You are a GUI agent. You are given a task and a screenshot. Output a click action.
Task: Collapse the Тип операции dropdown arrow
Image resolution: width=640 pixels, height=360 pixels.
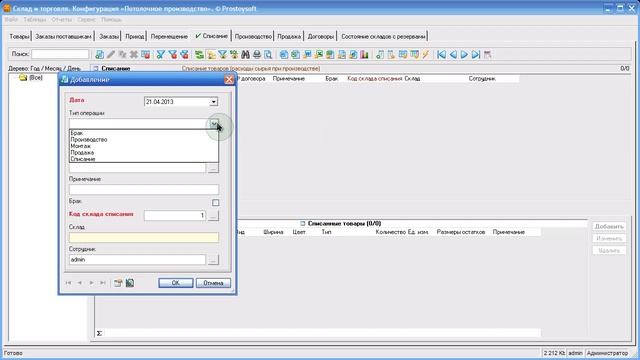214,124
